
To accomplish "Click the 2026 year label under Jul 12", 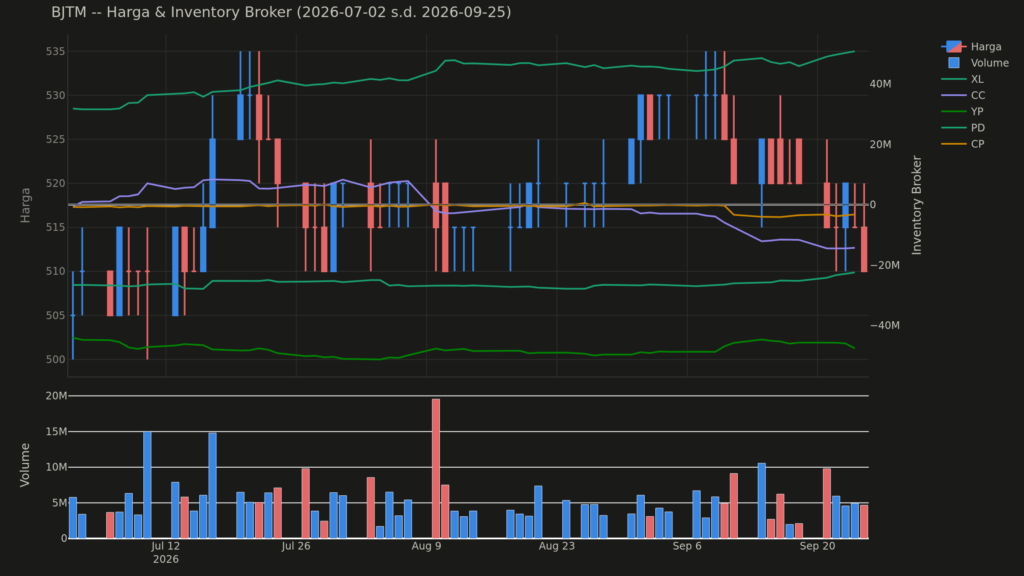I will click(165, 559).
